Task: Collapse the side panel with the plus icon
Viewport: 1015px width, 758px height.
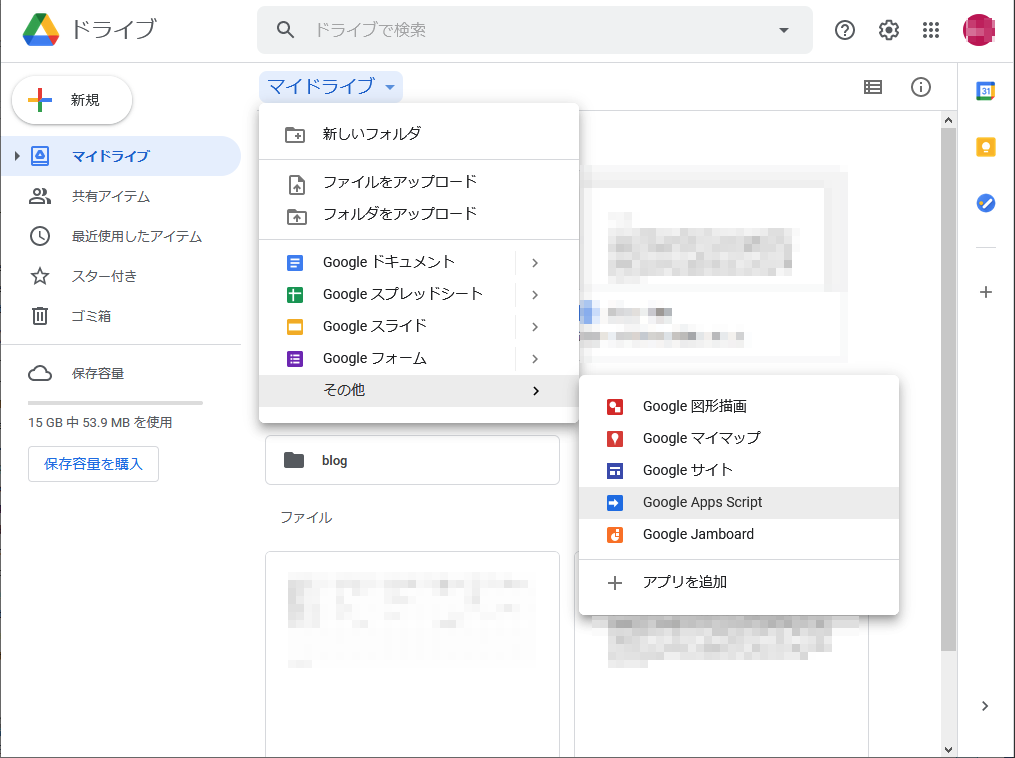Action: (x=985, y=292)
